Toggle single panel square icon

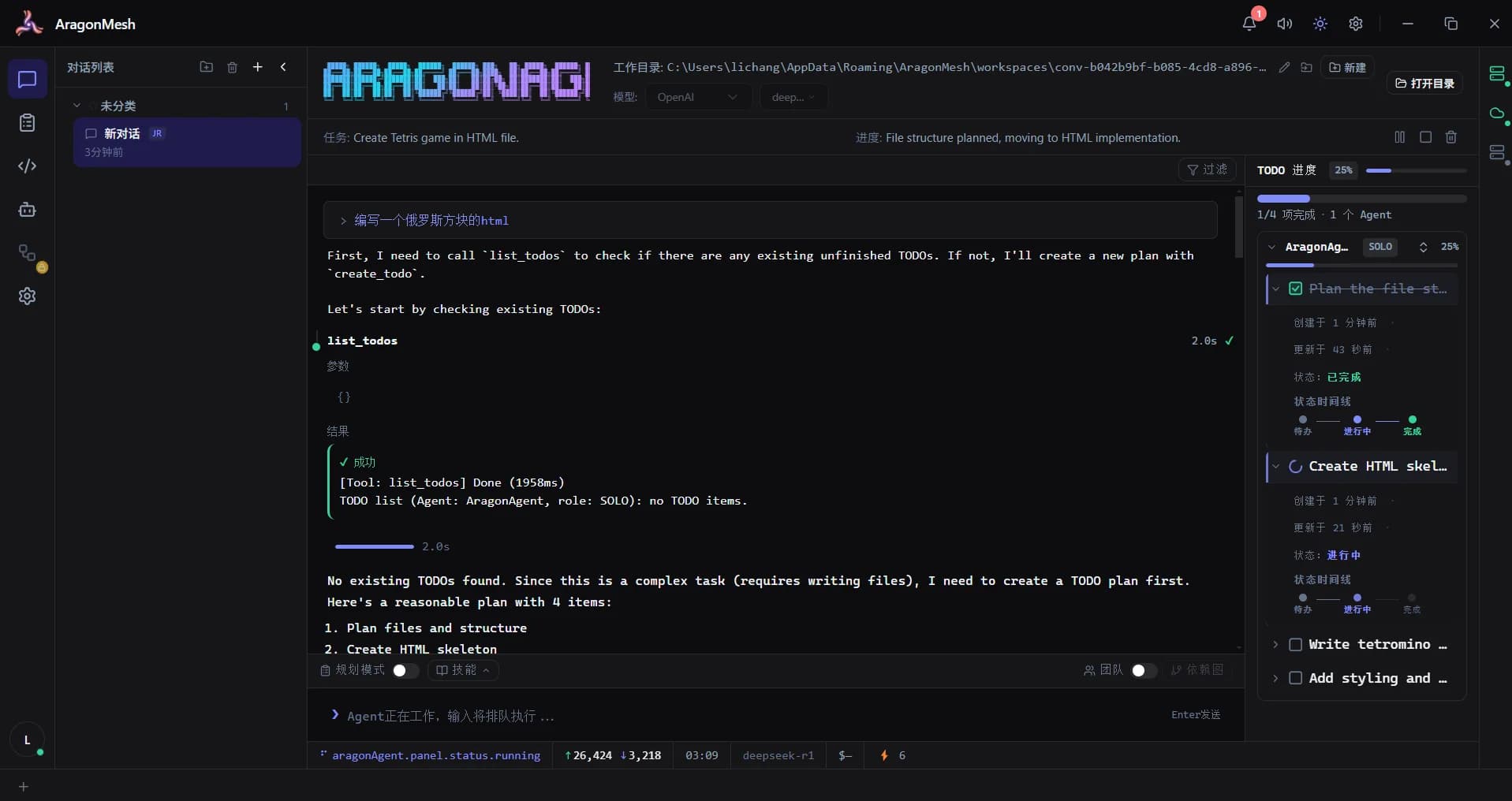[1425, 137]
